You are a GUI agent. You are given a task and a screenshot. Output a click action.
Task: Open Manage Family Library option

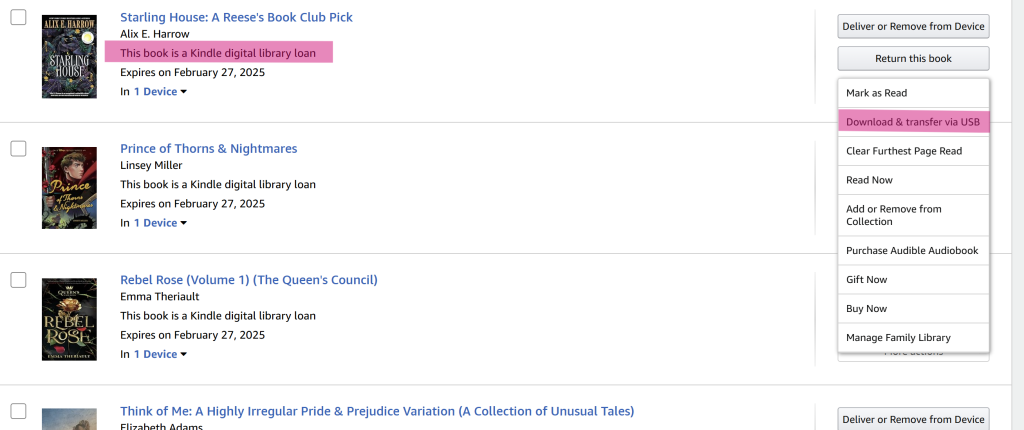(898, 338)
